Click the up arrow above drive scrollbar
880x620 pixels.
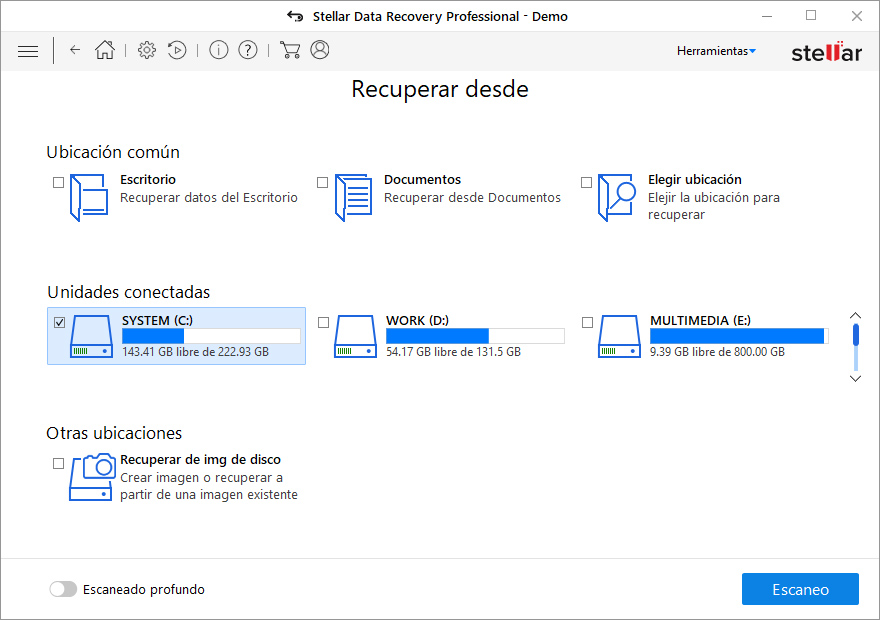(855, 314)
